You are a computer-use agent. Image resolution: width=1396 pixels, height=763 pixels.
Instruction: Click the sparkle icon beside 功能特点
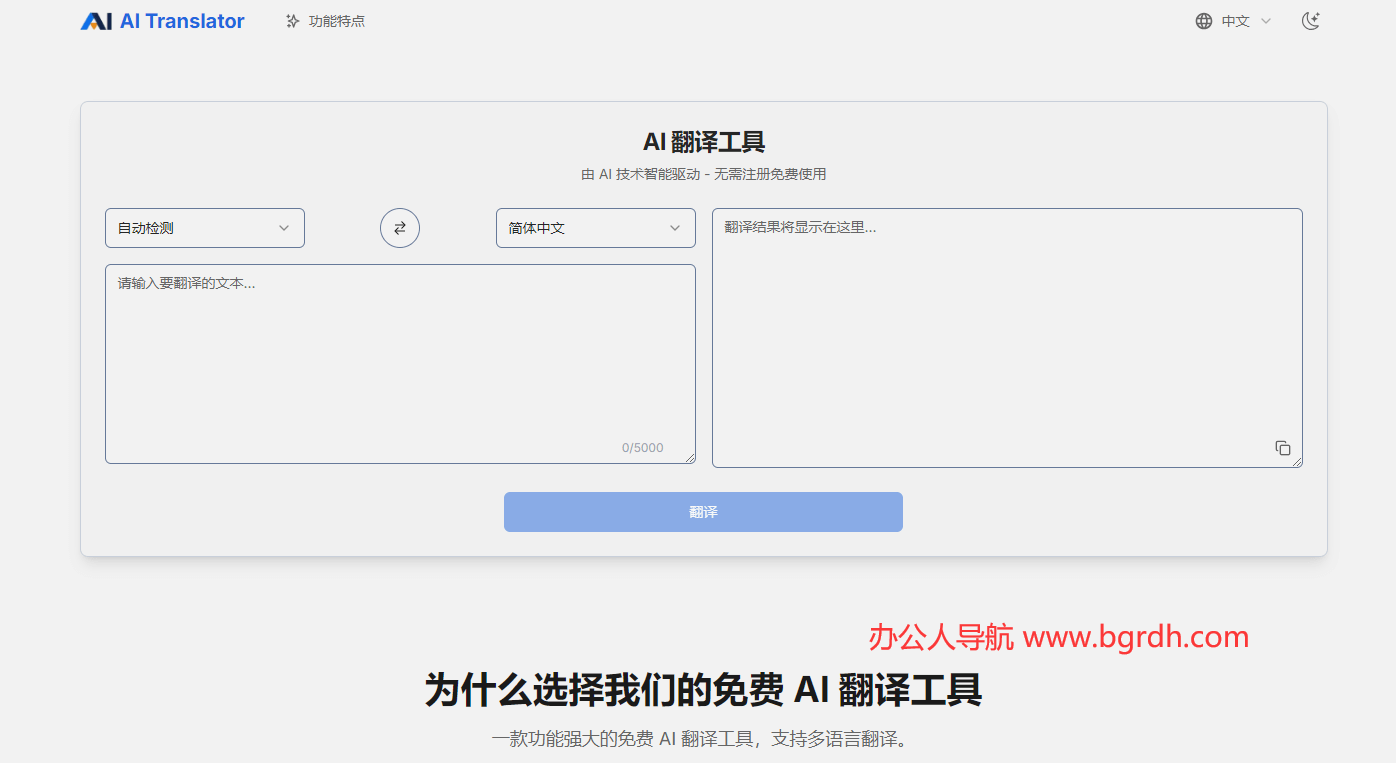pos(290,20)
